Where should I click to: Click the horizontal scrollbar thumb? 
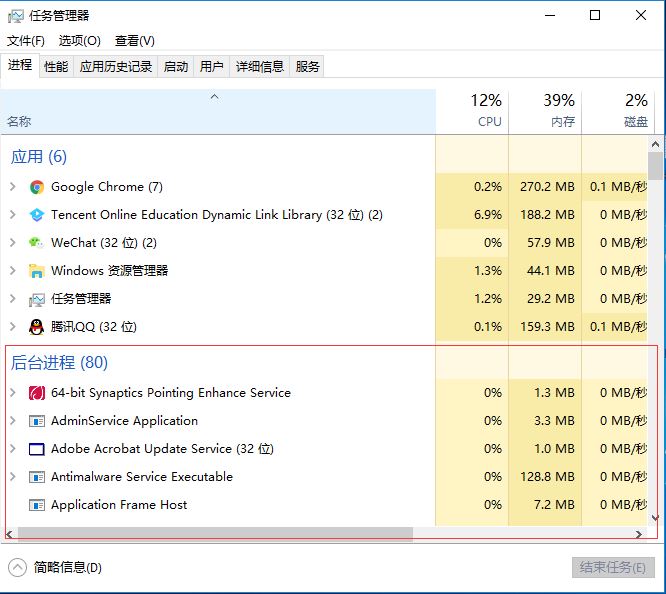215,534
